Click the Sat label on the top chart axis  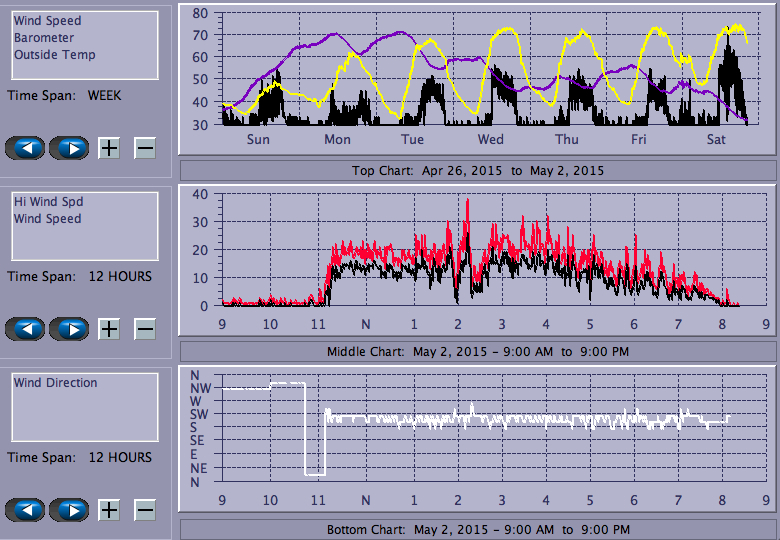pos(716,140)
